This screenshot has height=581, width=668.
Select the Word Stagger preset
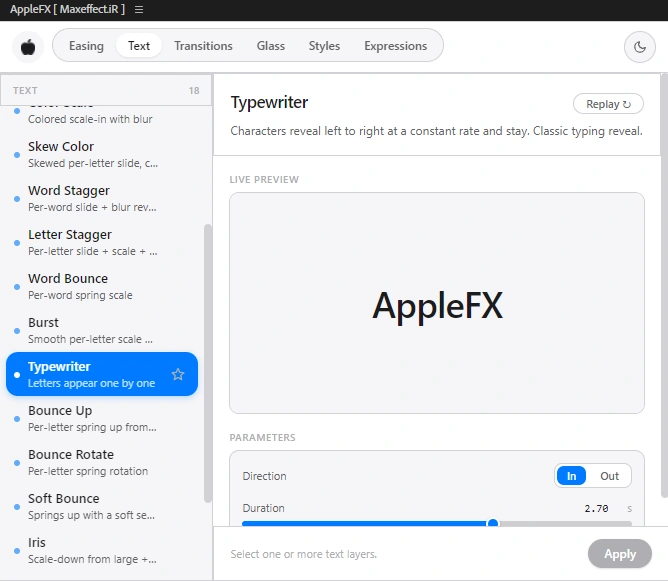tap(102, 198)
